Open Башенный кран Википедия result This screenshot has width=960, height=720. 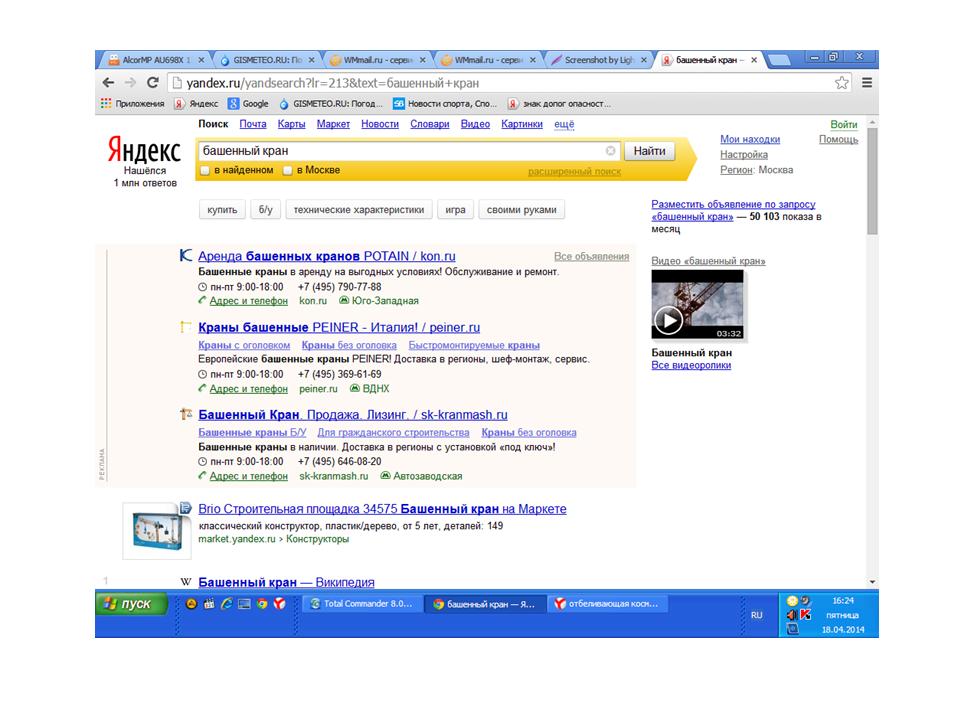[287, 582]
